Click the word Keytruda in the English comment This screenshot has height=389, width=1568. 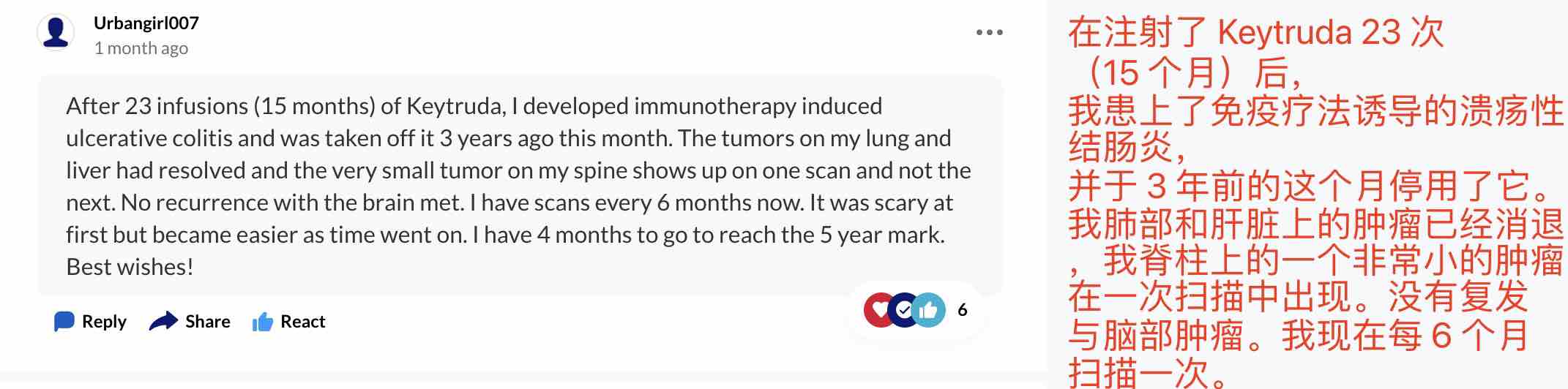455,107
